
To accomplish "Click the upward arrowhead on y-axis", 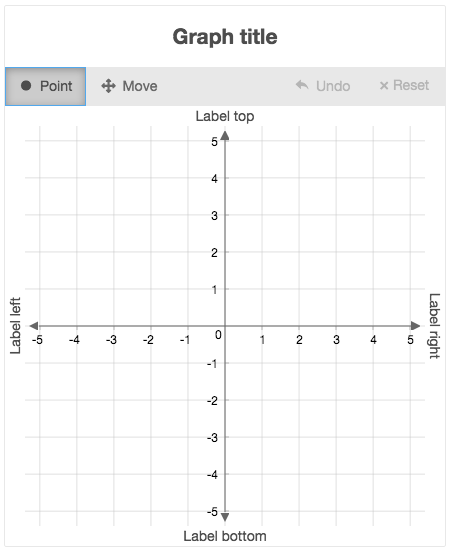I will (225, 136).
